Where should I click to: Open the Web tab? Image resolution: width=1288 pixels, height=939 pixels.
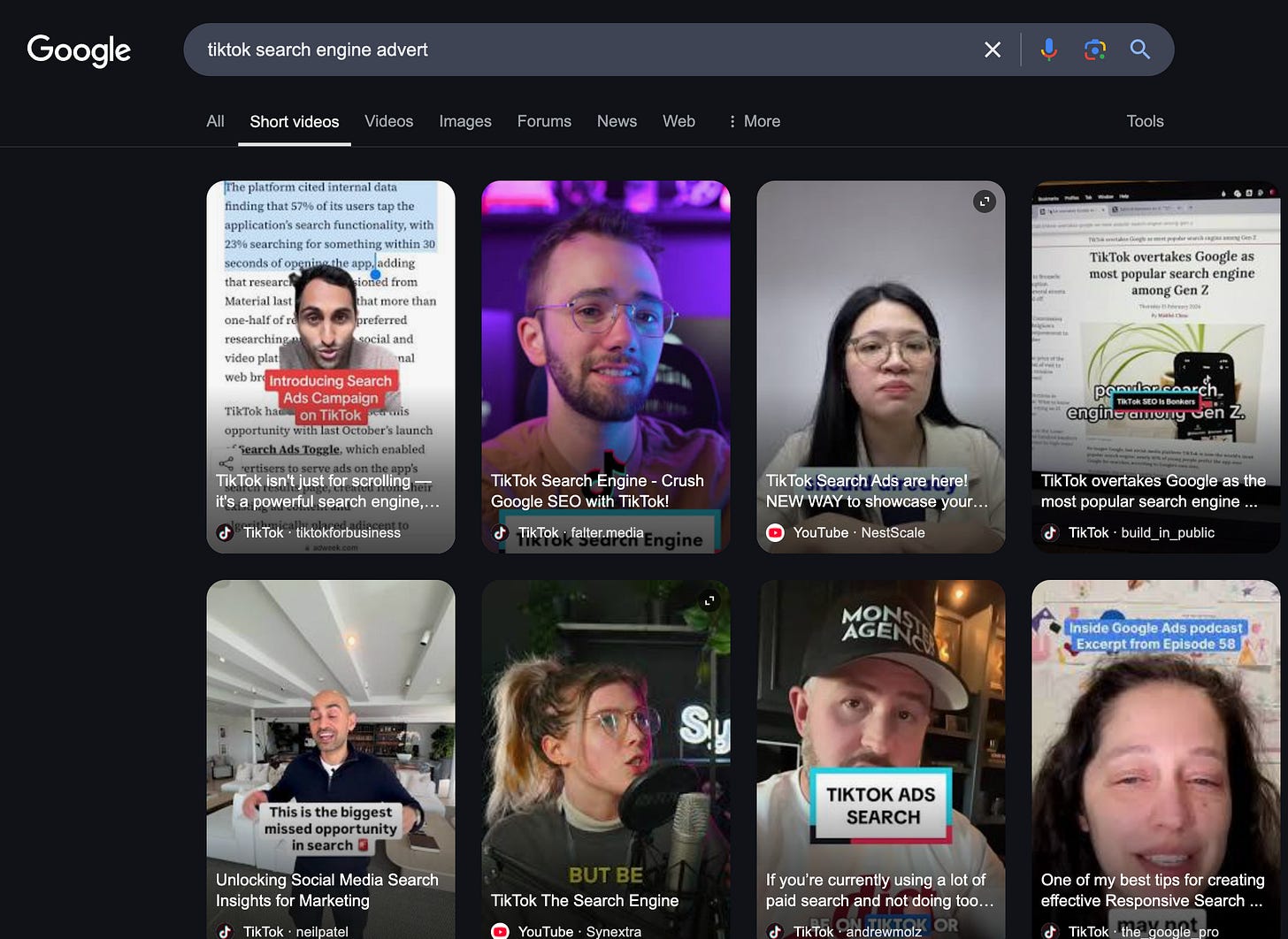678,121
